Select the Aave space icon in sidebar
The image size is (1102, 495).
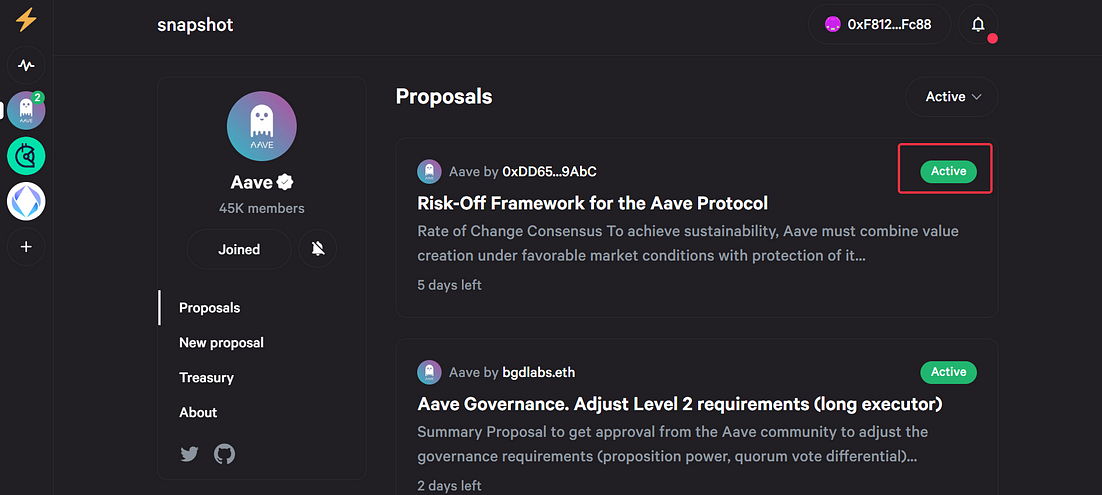[x=26, y=111]
